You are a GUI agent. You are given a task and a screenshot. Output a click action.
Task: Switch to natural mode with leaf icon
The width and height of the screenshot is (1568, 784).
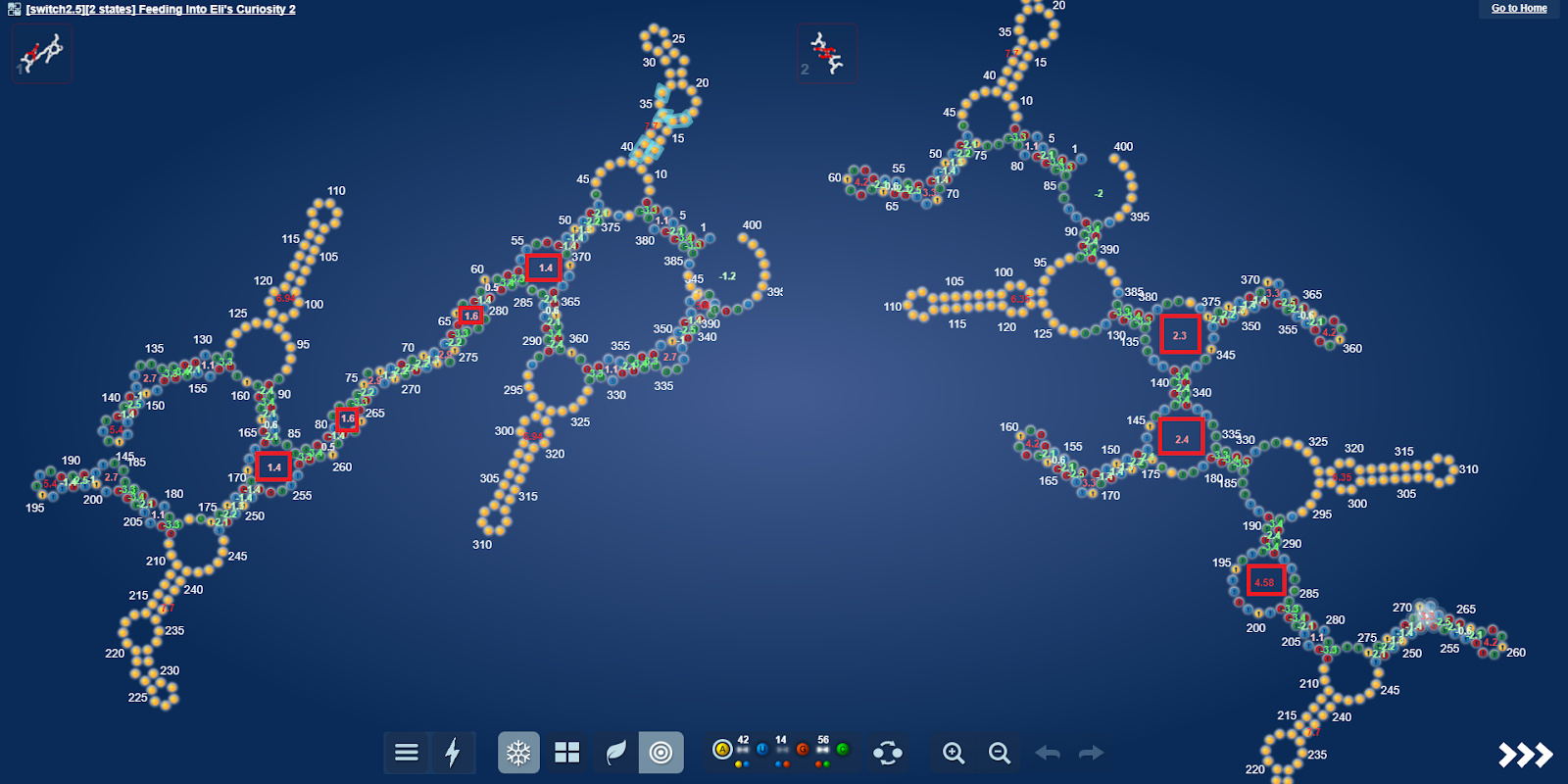(615, 753)
